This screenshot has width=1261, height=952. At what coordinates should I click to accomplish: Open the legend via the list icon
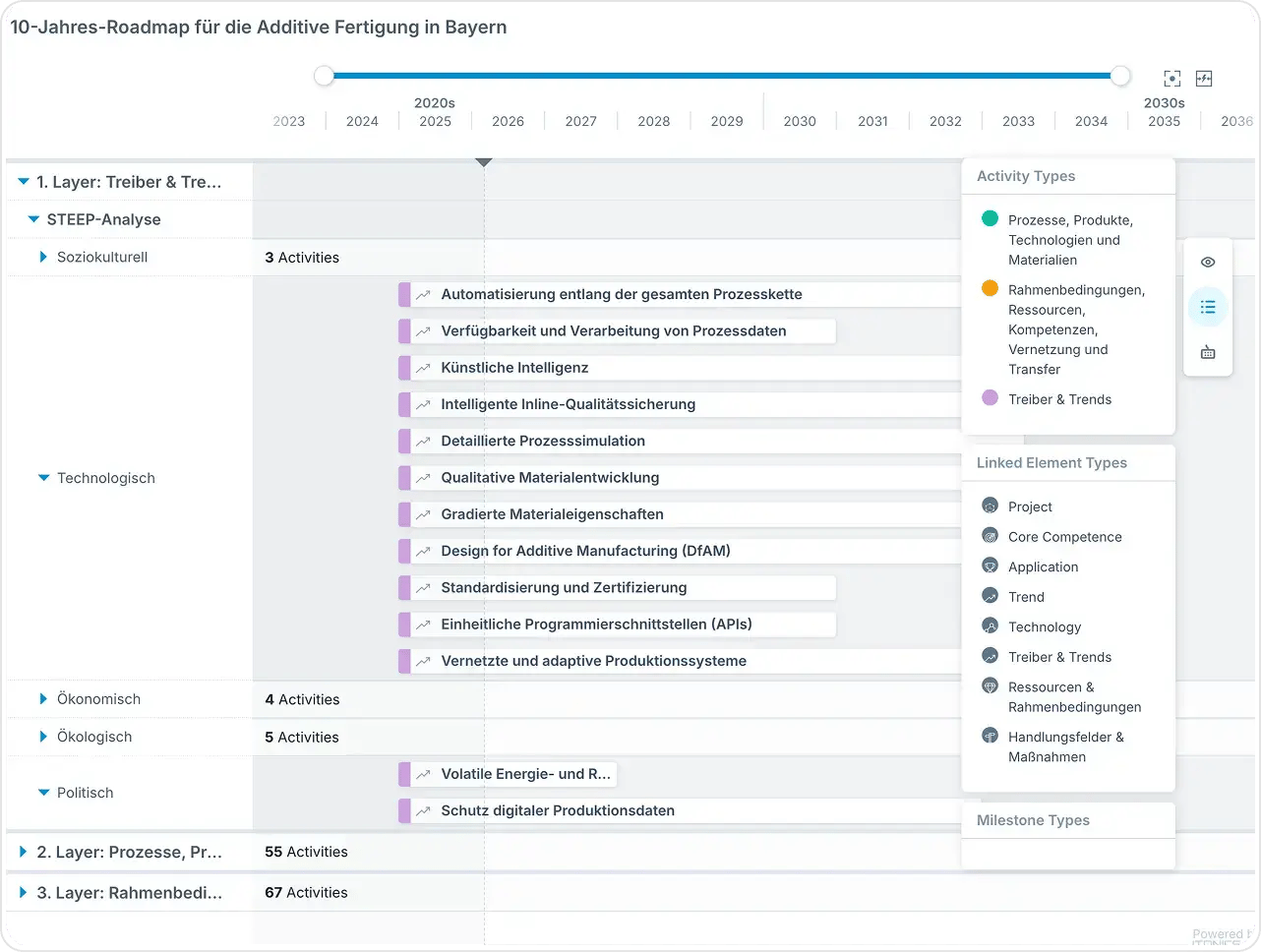click(1208, 307)
